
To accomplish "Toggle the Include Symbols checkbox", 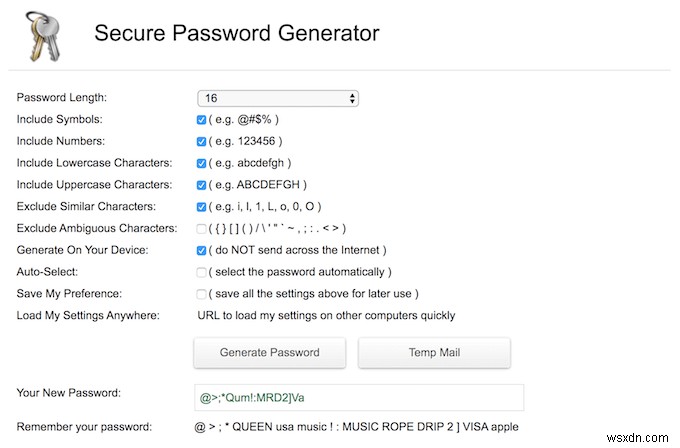I will click(x=202, y=119).
